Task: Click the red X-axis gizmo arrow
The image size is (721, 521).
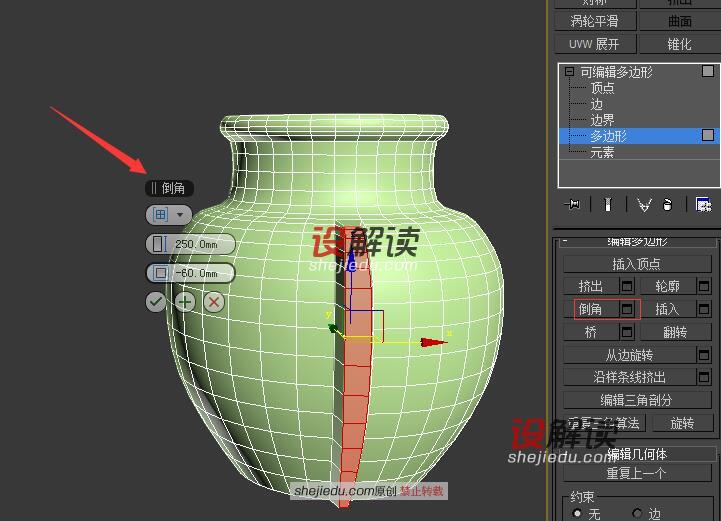Action: 433,342
